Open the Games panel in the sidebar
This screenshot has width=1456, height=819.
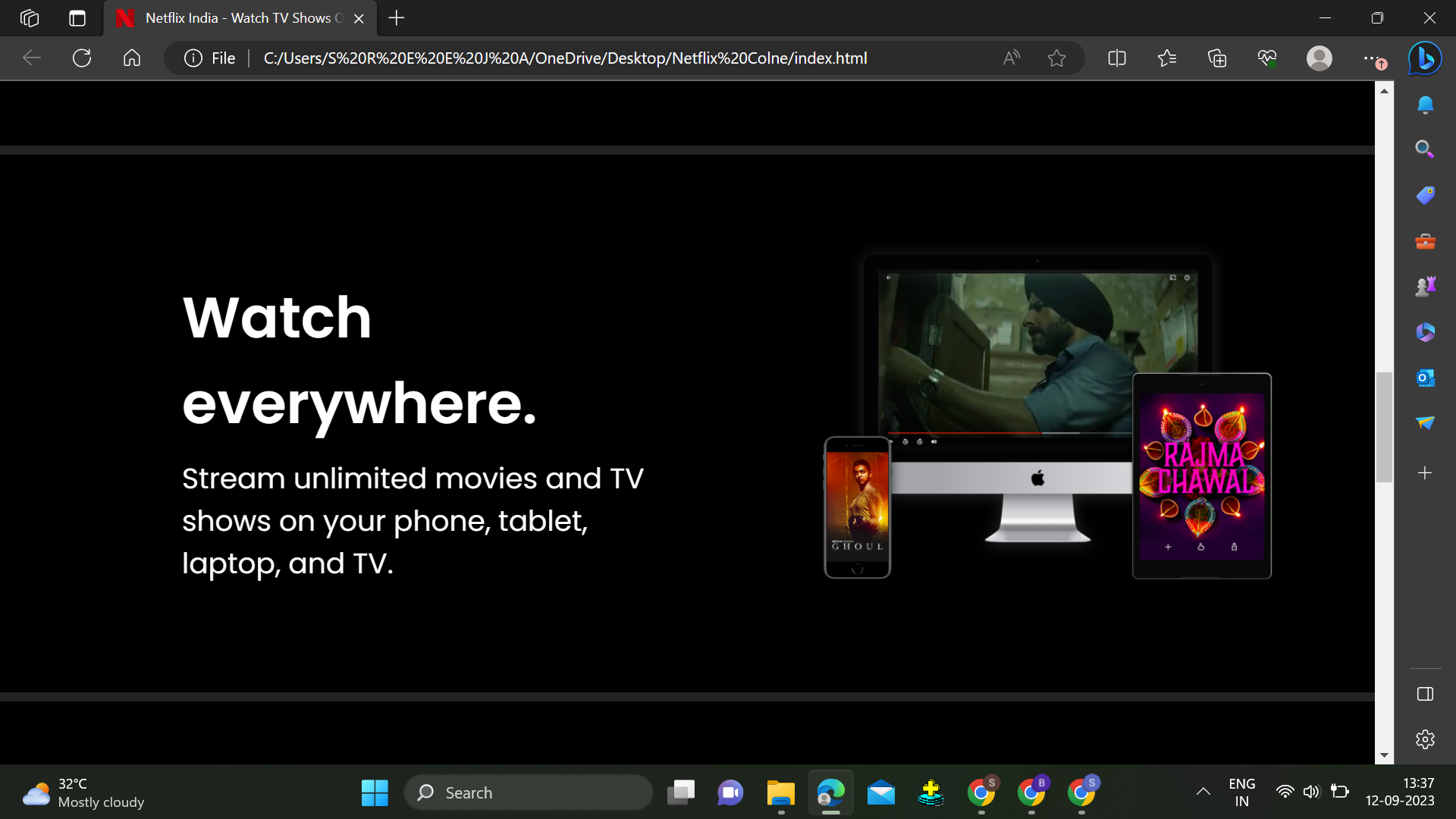1424,286
